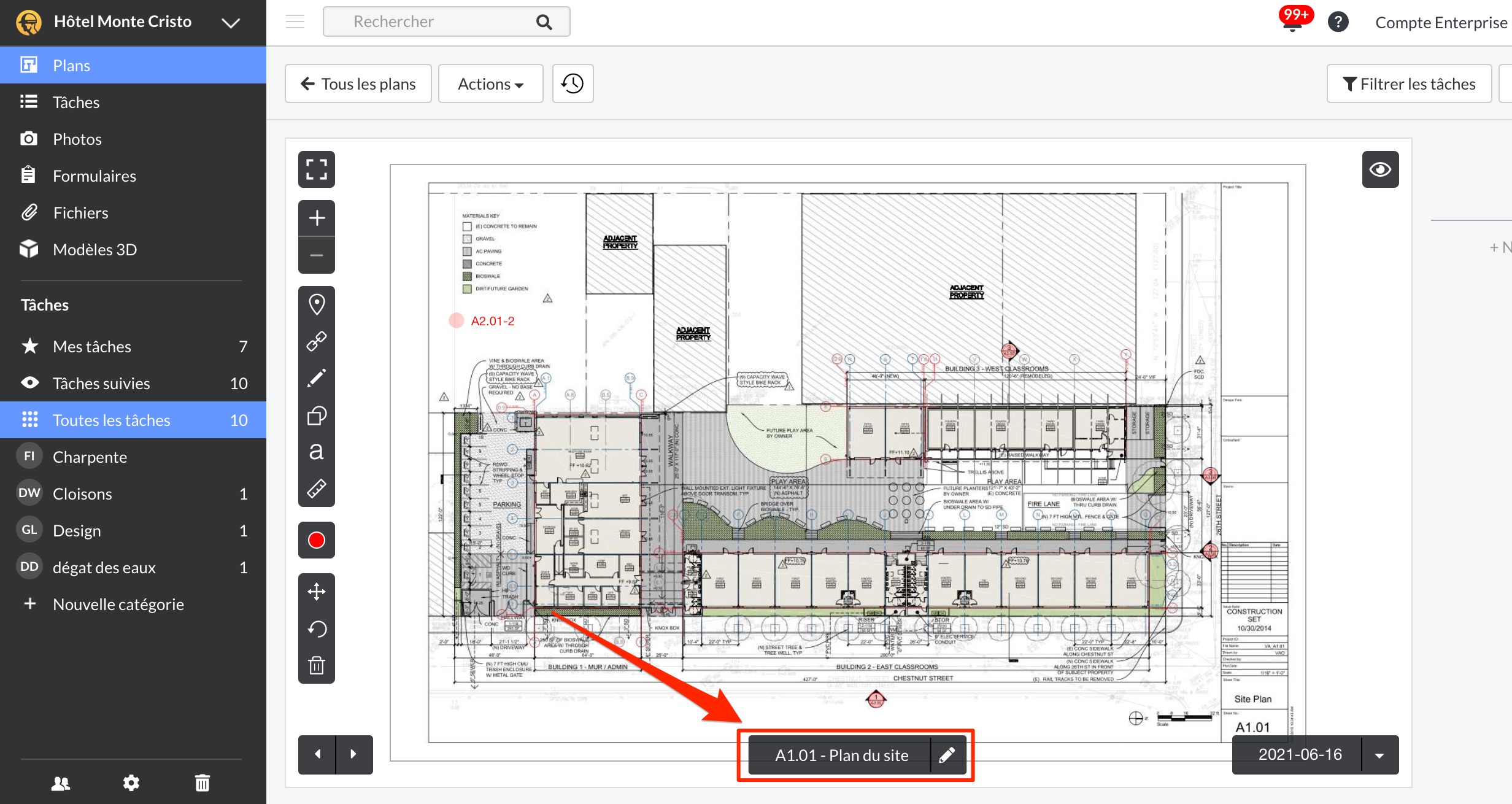Expand the 2021-06-16 version dropdown arrow
Image resolution: width=1512 pixels, height=804 pixels.
1379,755
